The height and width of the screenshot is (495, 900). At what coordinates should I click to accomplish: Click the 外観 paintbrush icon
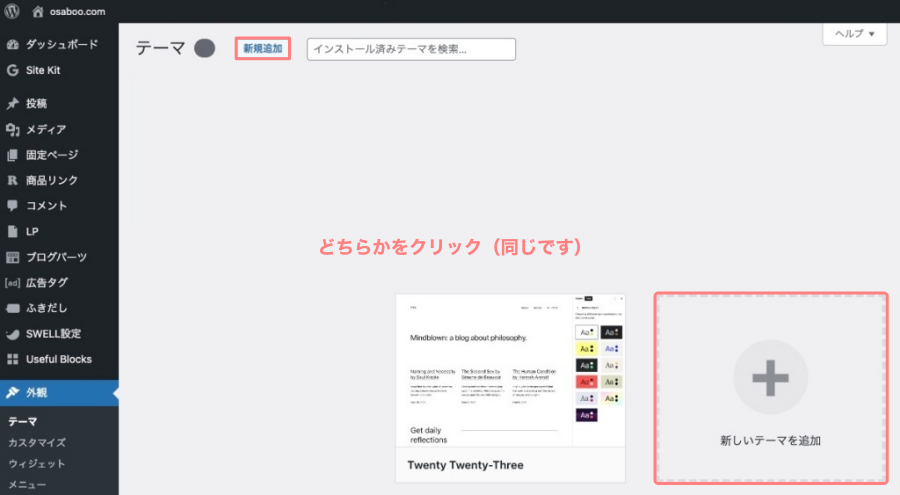click(x=13, y=393)
